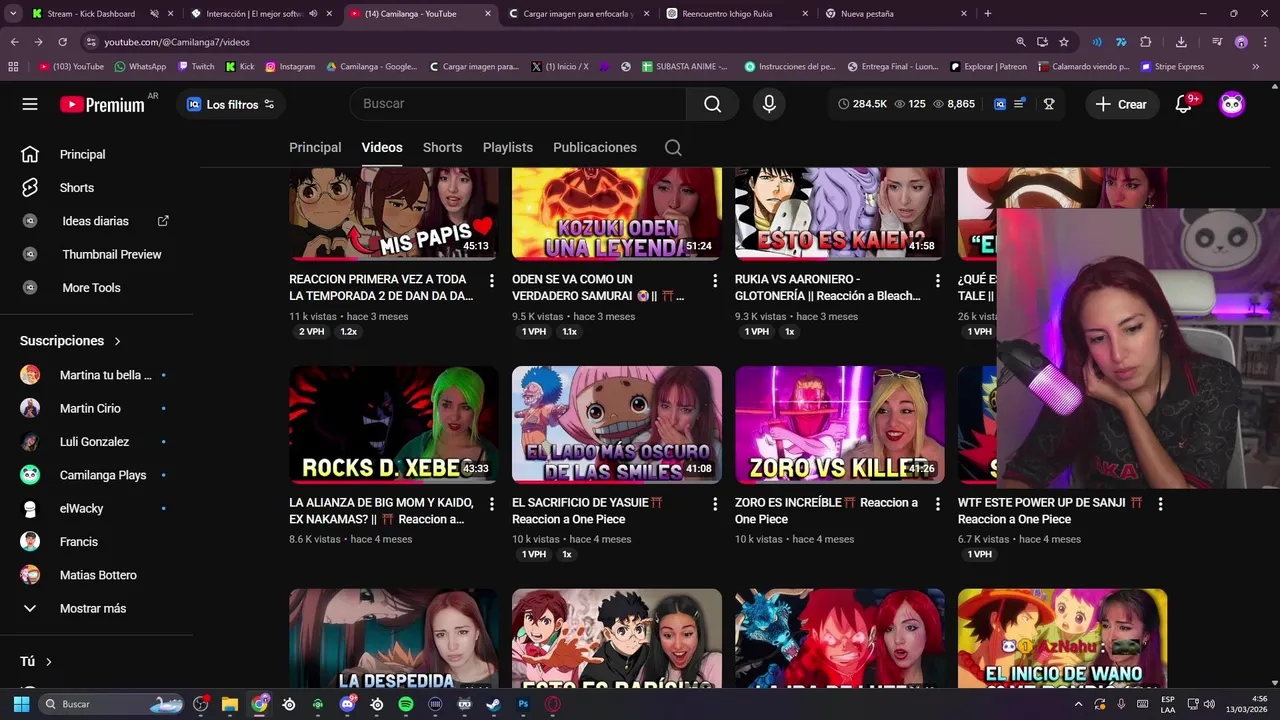Open EL SACRIFICIO DE YASUIE video title
This screenshot has width=1280, height=720.
[x=588, y=511]
